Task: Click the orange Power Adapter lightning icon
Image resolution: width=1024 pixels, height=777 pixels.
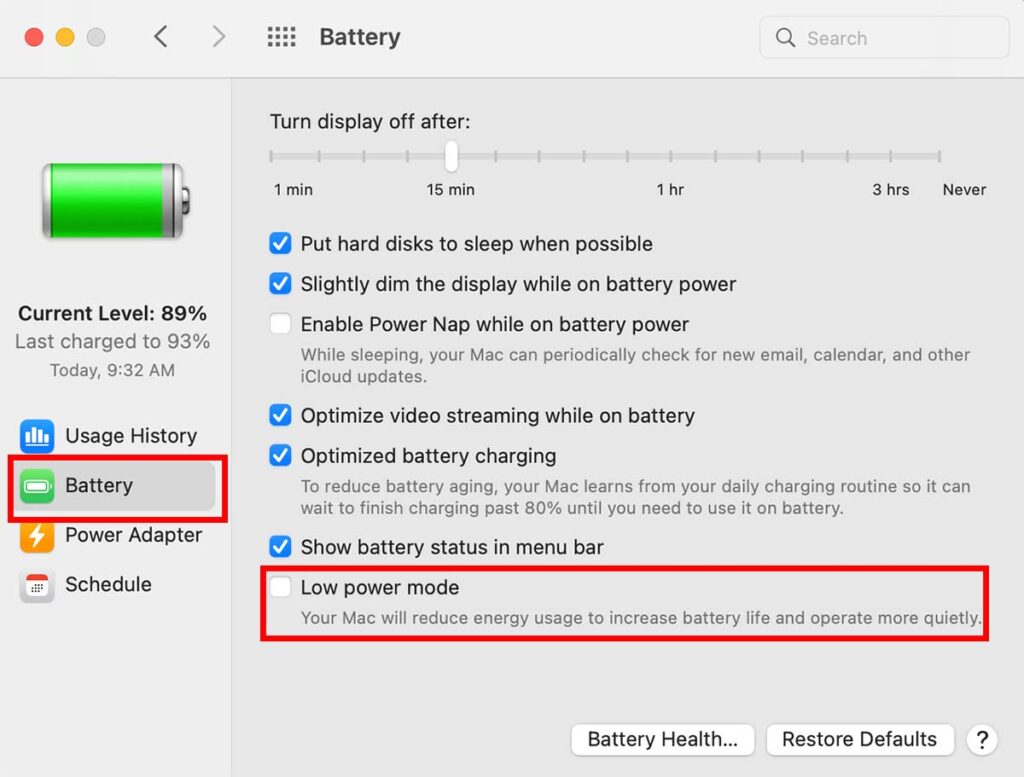Action: click(x=37, y=535)
